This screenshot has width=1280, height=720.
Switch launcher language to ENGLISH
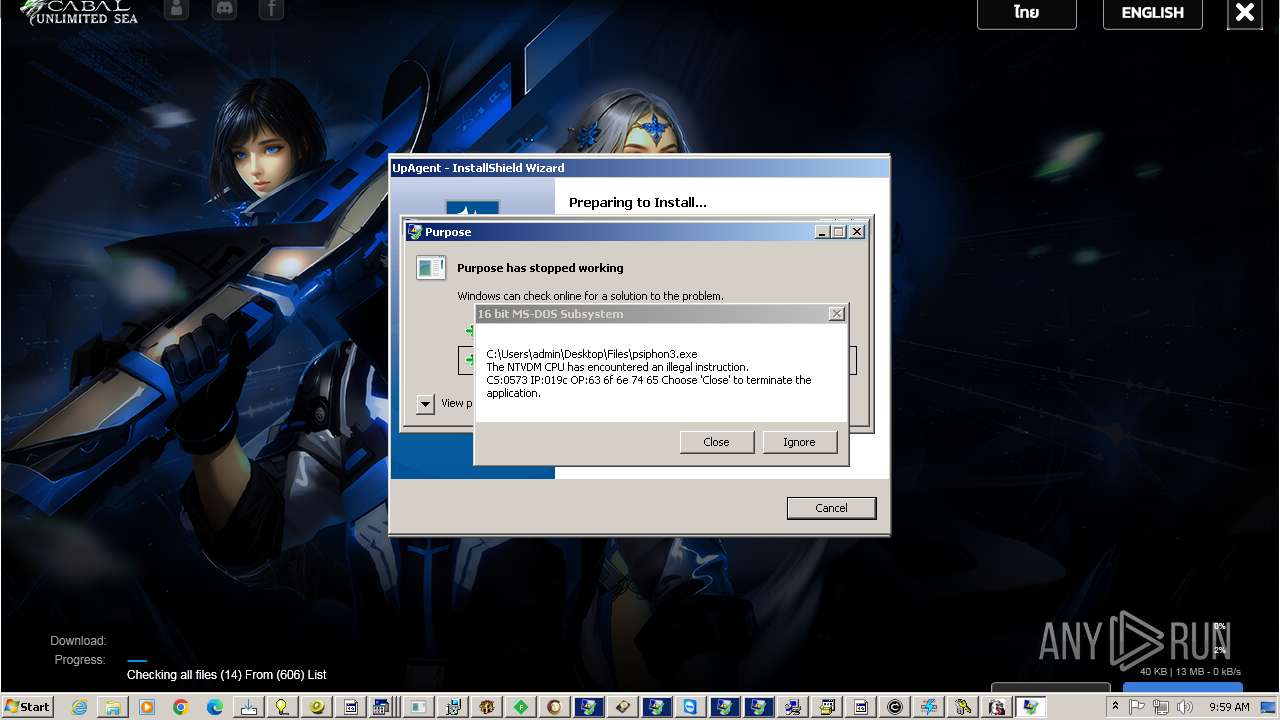1153,13
